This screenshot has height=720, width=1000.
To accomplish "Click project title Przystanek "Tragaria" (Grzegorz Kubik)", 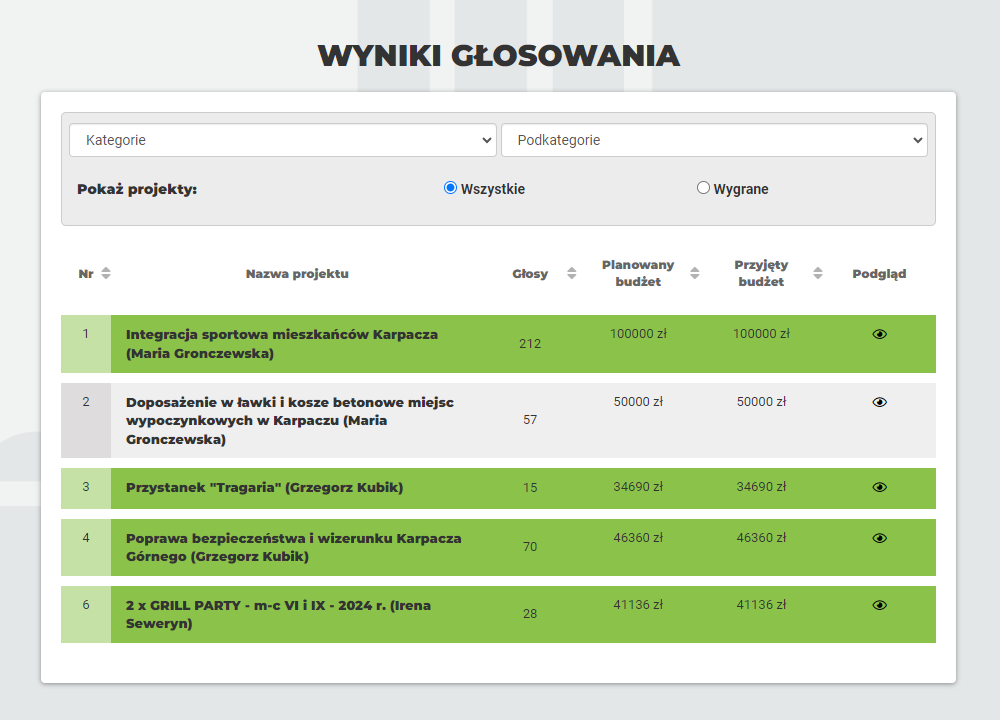I will [264, 488].
